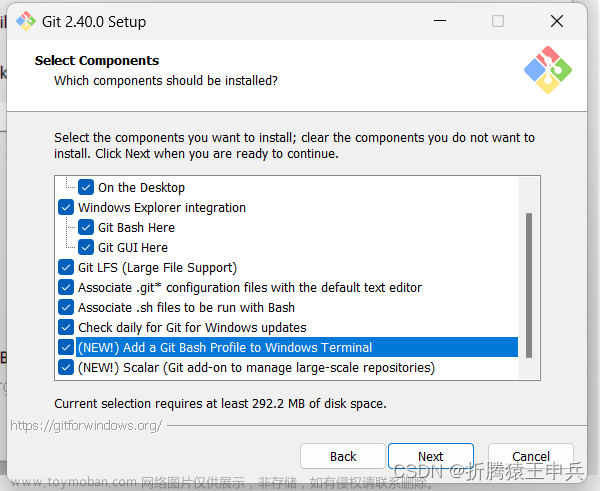Select 'Associate .git* configuration files' row text
The height and width of the screenshot is (491, 600).
coord(250,287)
